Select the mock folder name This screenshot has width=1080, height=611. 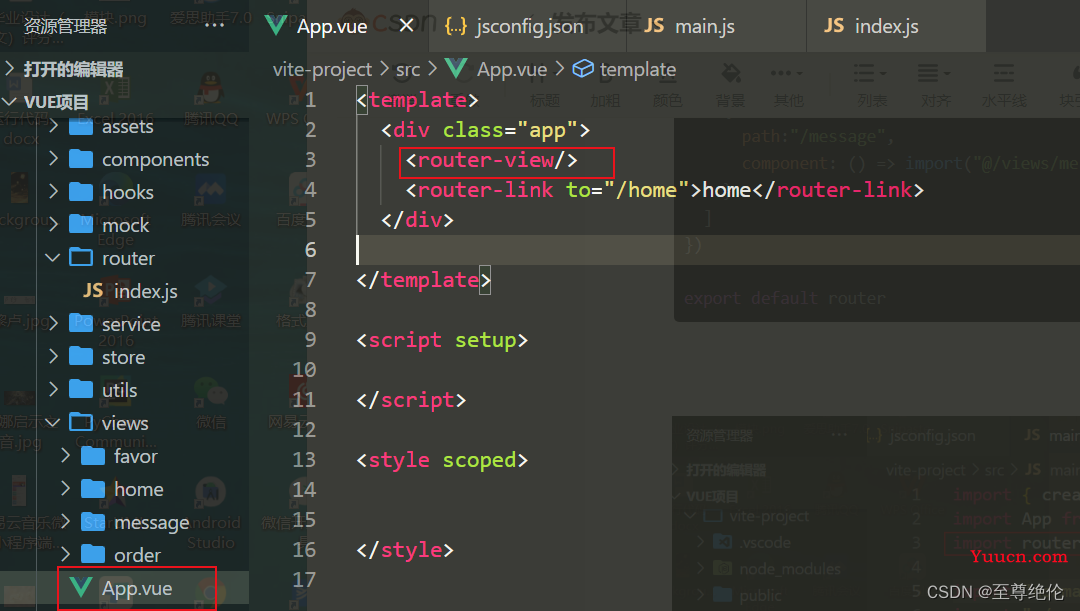tap(125, 225)
